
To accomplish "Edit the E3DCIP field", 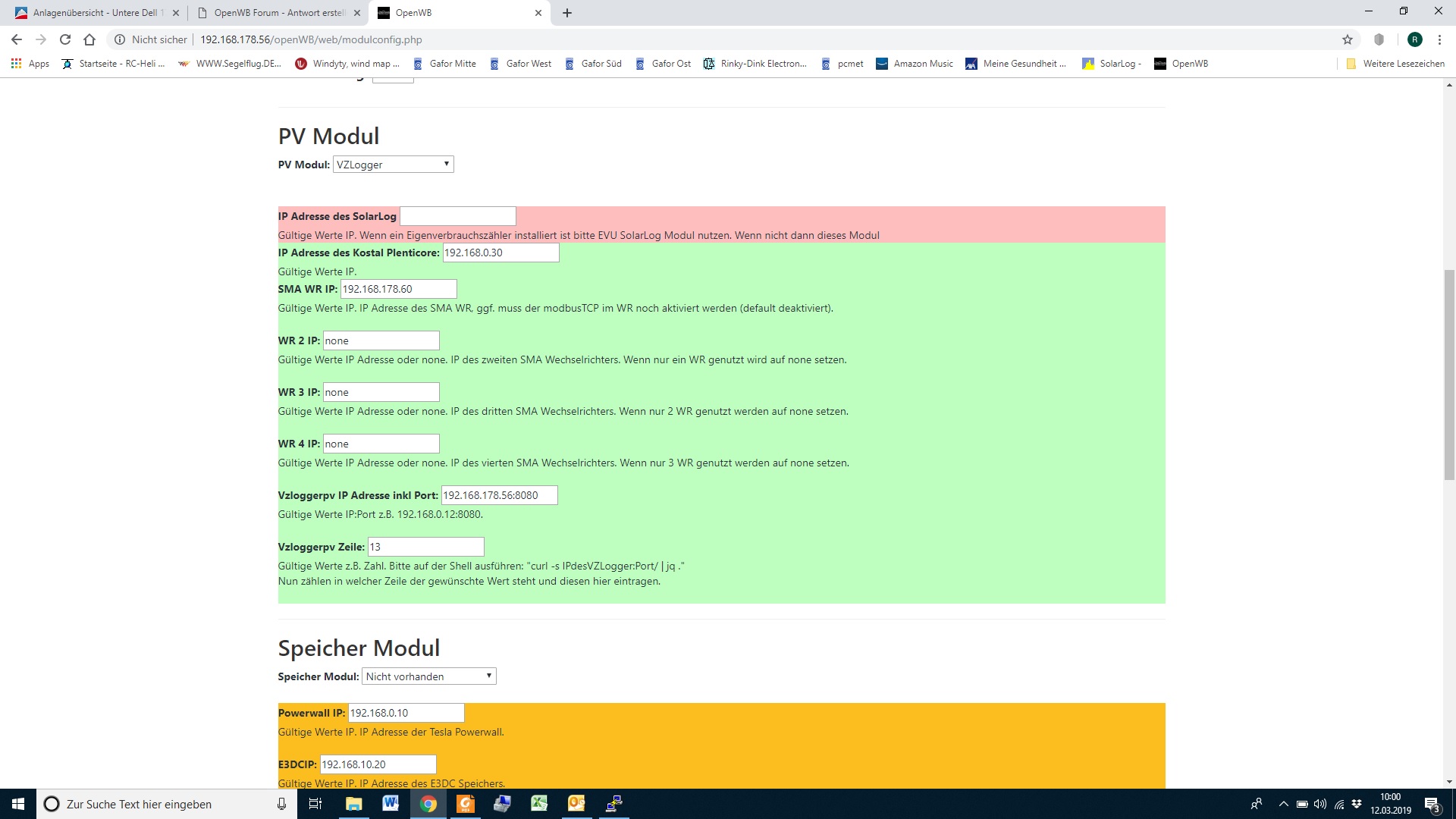I will 378,764.
